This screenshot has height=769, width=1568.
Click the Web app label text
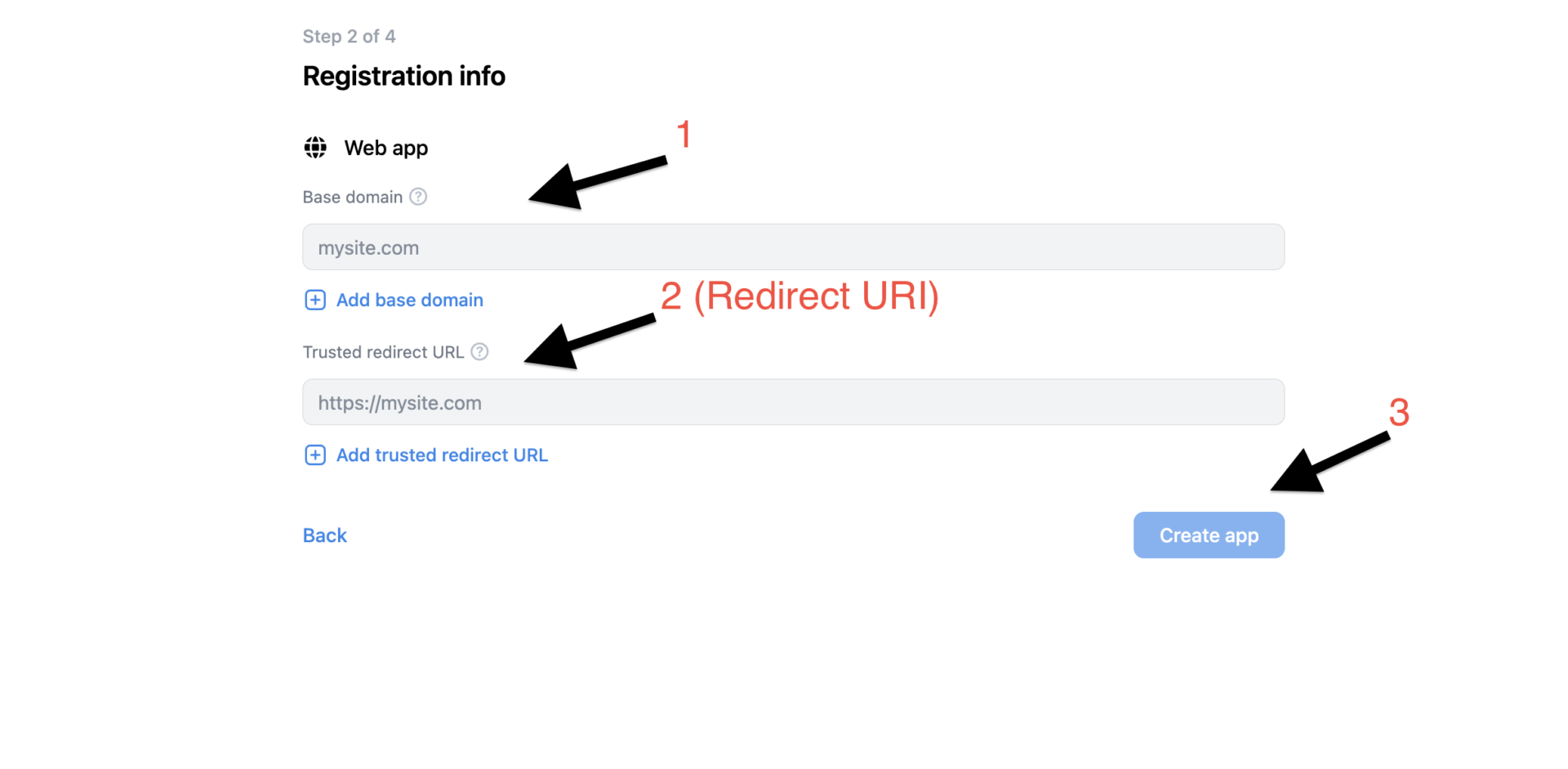click(386, 148)
